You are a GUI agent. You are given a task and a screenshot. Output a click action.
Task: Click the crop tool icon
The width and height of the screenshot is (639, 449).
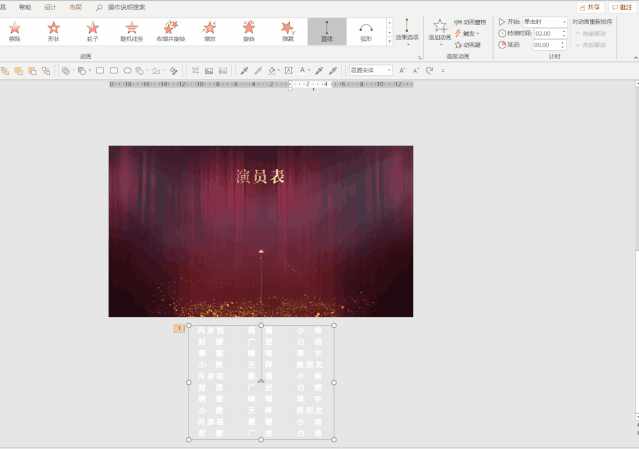(x=195, y=71)
